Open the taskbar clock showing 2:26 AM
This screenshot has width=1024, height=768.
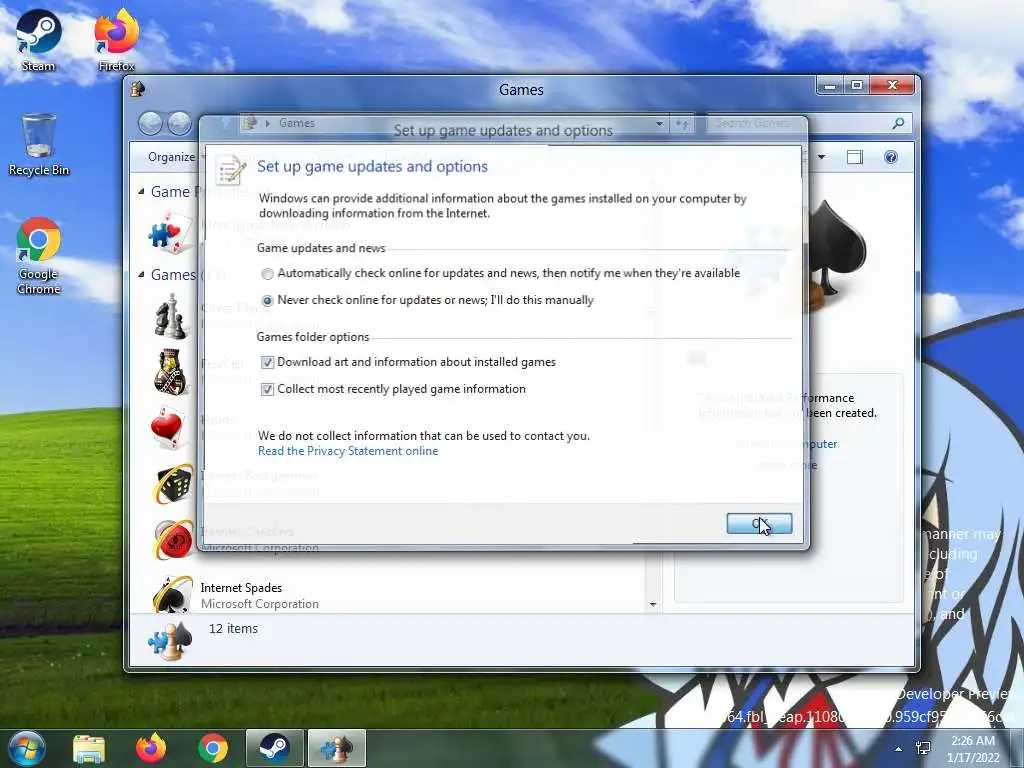point(972,741)
